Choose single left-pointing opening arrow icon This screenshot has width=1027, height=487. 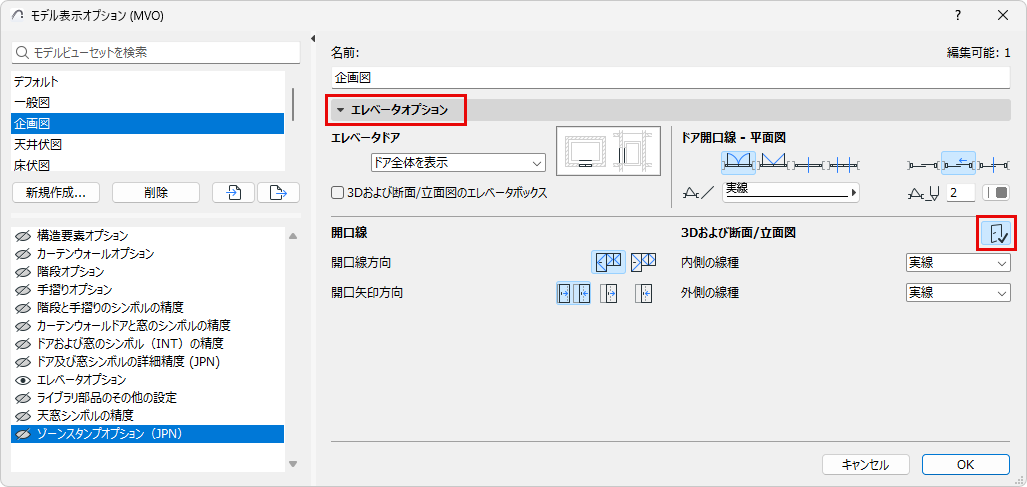pyautogui.click(x=644, y=293)
